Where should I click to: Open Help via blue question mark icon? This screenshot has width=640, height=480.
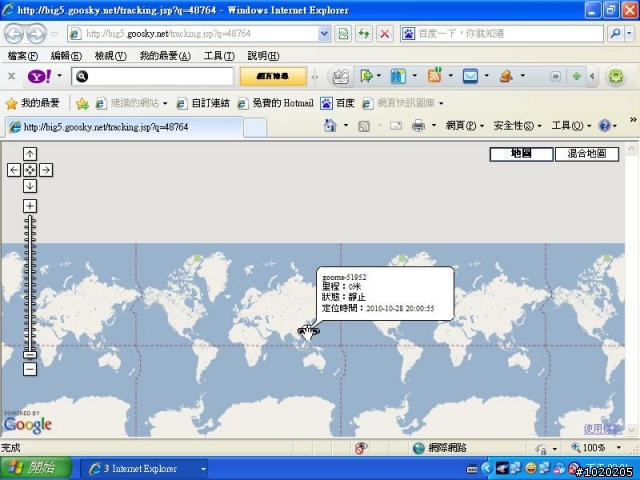(604, 125)
